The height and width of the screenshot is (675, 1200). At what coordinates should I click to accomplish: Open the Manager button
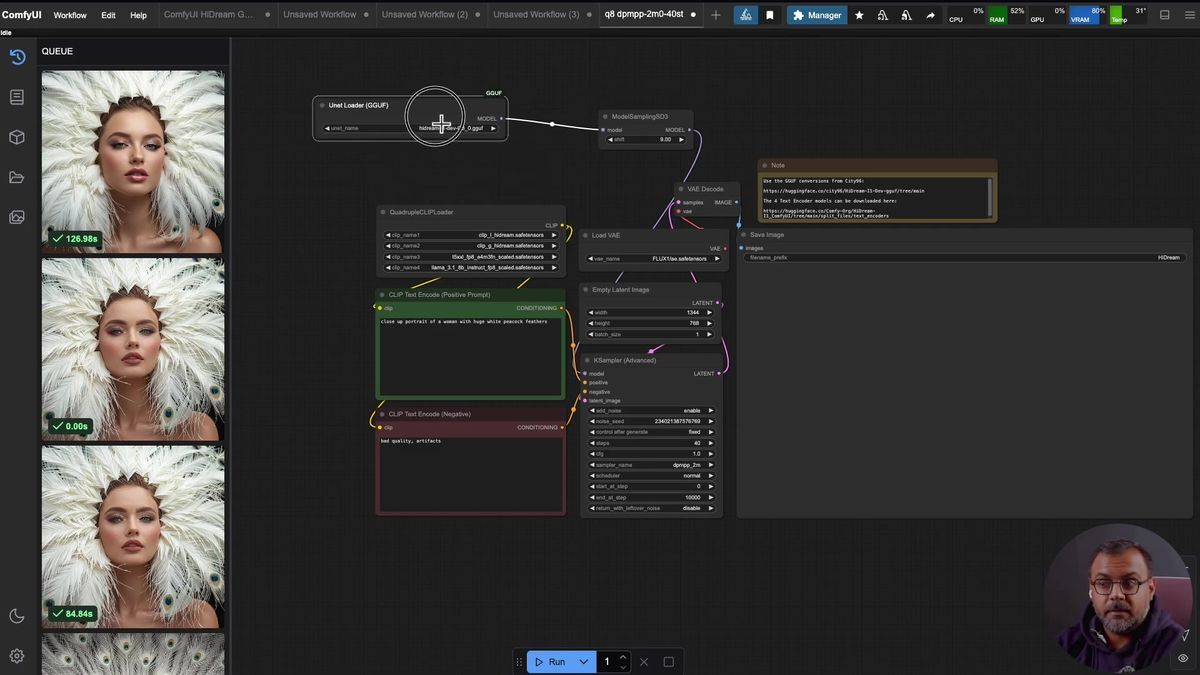pos(815,15)
